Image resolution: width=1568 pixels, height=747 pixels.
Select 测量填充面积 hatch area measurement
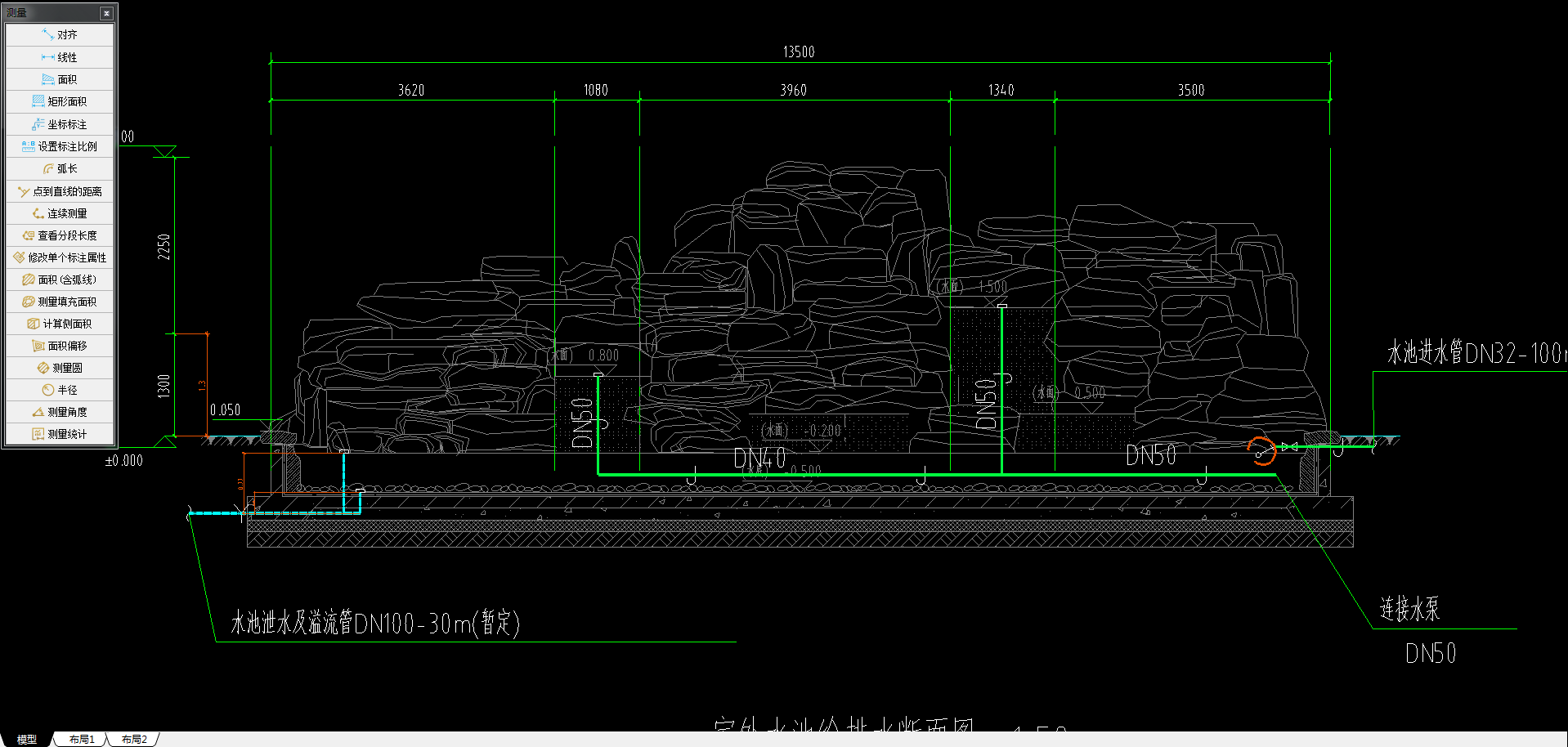[60, 302]
